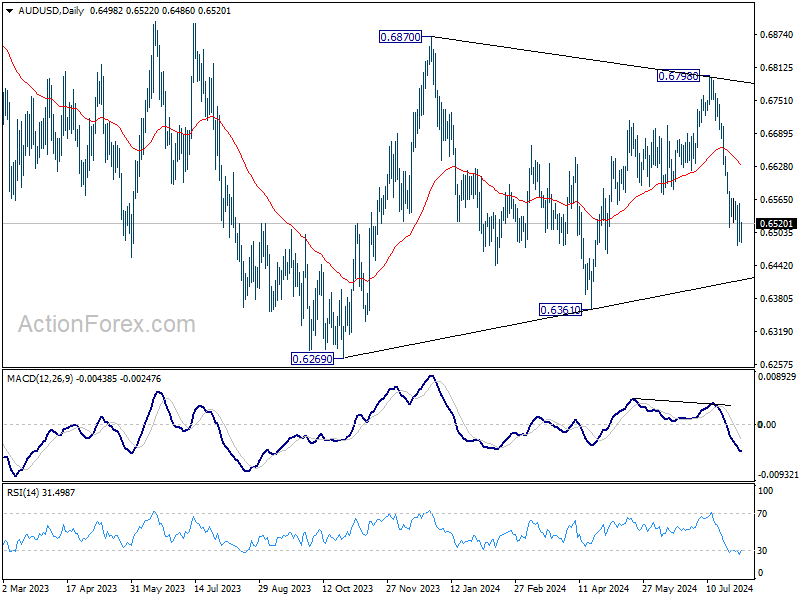800x600 pixels.
Task: Select the 0.67510 price axis value
Action: (x=777, y=101)
